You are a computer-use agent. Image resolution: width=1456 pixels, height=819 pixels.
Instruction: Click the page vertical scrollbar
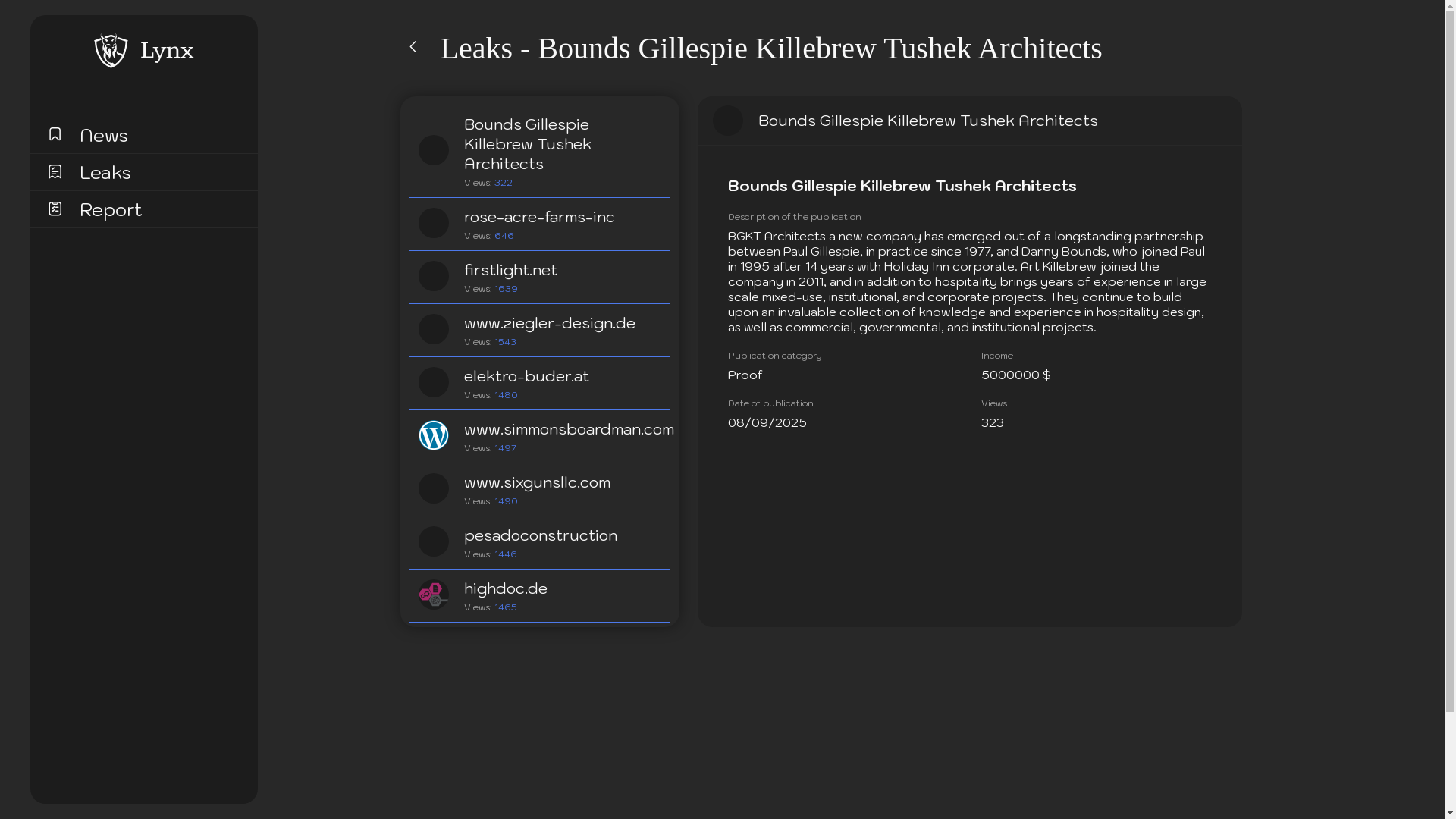click(1450, 409)
